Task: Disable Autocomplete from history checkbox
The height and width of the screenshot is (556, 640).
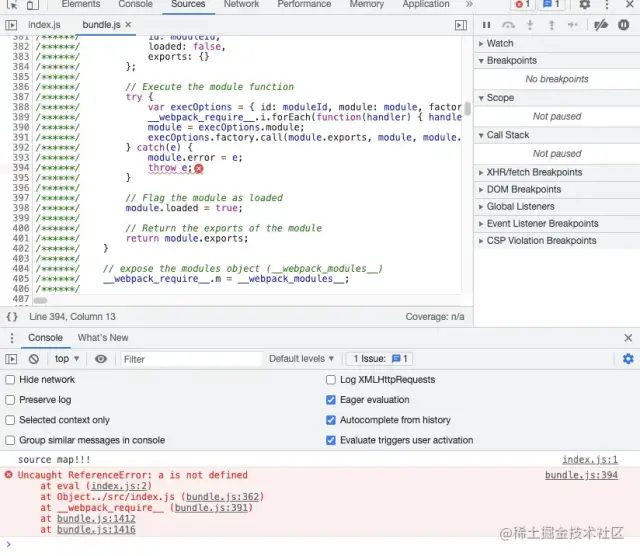Action: pos(331,420)
